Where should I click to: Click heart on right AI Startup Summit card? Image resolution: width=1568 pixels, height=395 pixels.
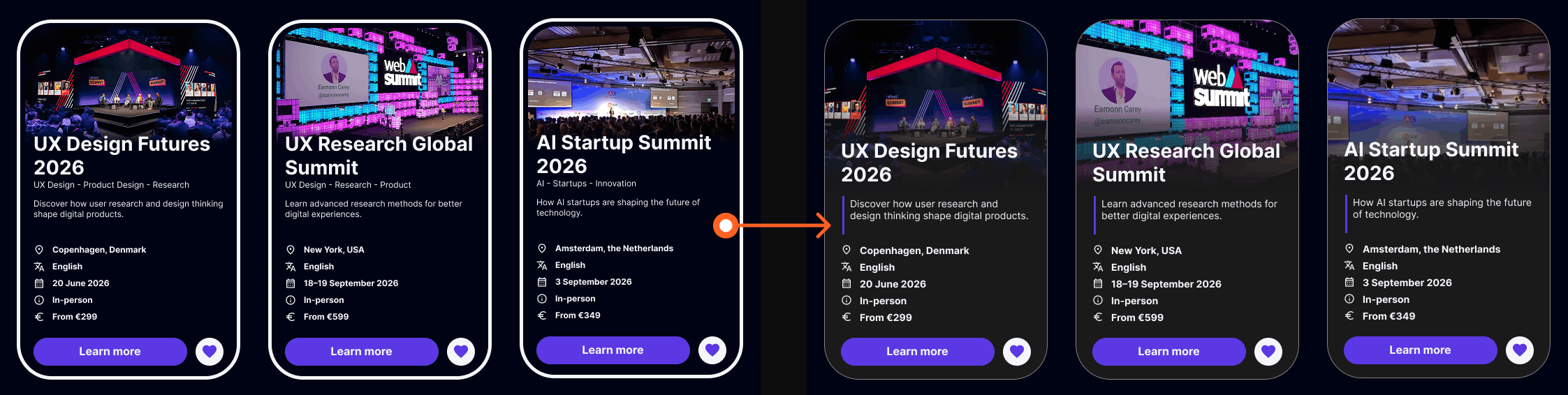coord(1520,350)
